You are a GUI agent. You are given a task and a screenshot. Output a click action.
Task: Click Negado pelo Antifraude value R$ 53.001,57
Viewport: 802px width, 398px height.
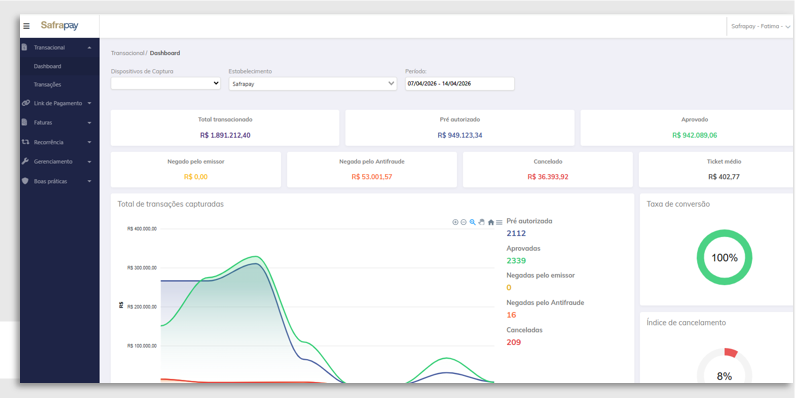(x=372, y=177)
